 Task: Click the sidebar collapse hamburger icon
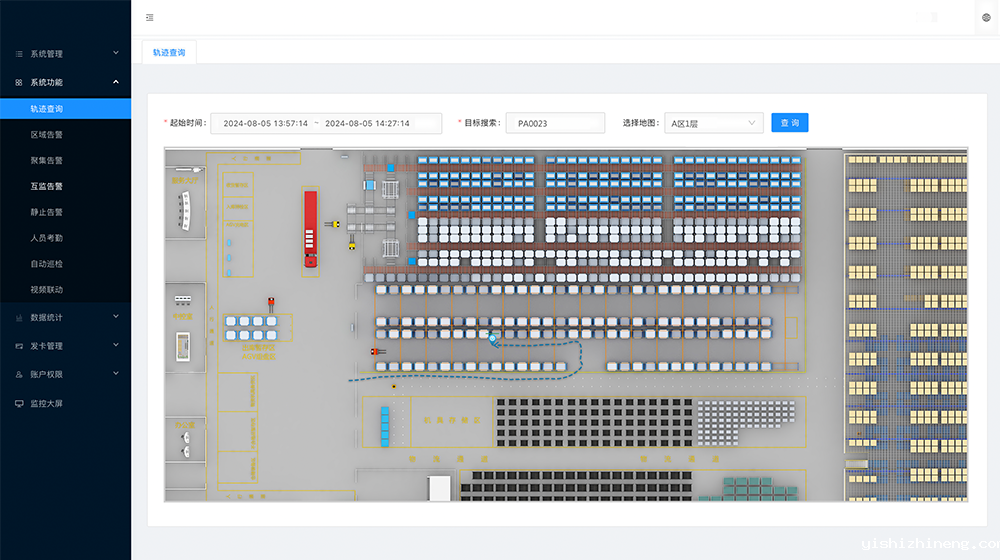pyautogui.click(x=150, y=17)
